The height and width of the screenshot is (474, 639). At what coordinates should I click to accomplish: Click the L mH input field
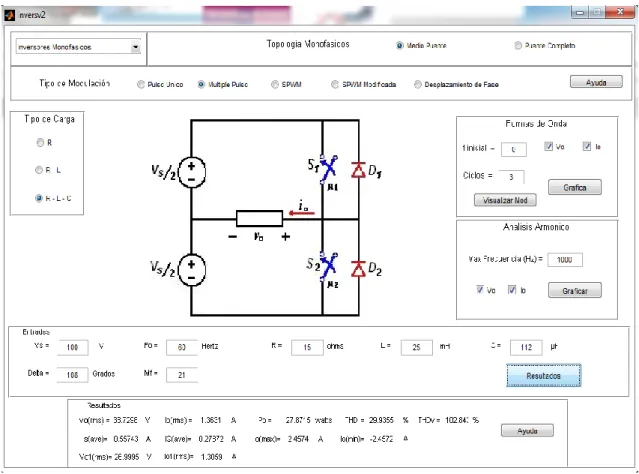416,347
